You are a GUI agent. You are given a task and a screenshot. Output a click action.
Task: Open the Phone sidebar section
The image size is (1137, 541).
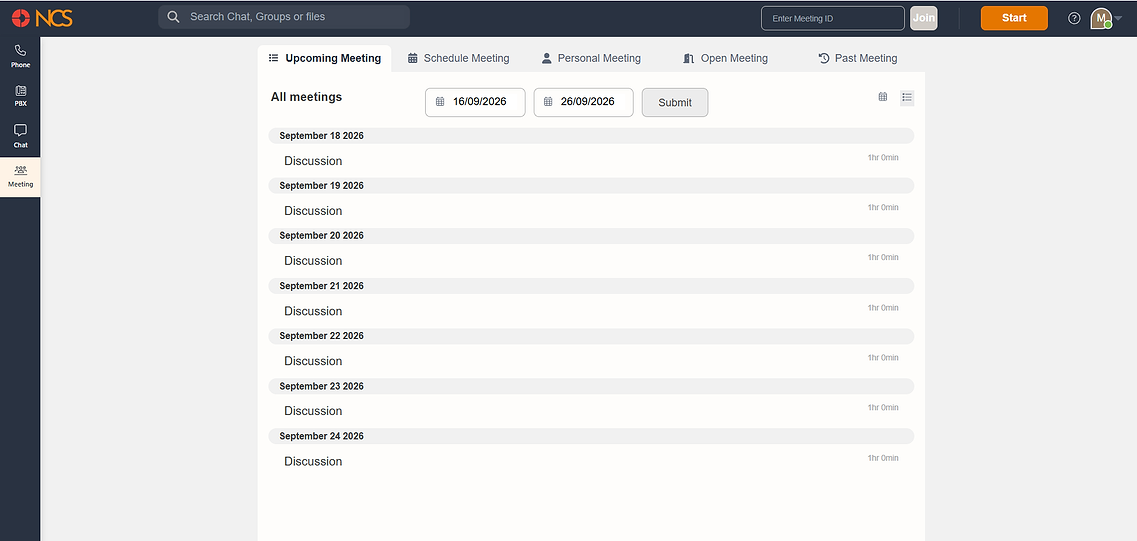pyautogui.click(x=20, y=56)
